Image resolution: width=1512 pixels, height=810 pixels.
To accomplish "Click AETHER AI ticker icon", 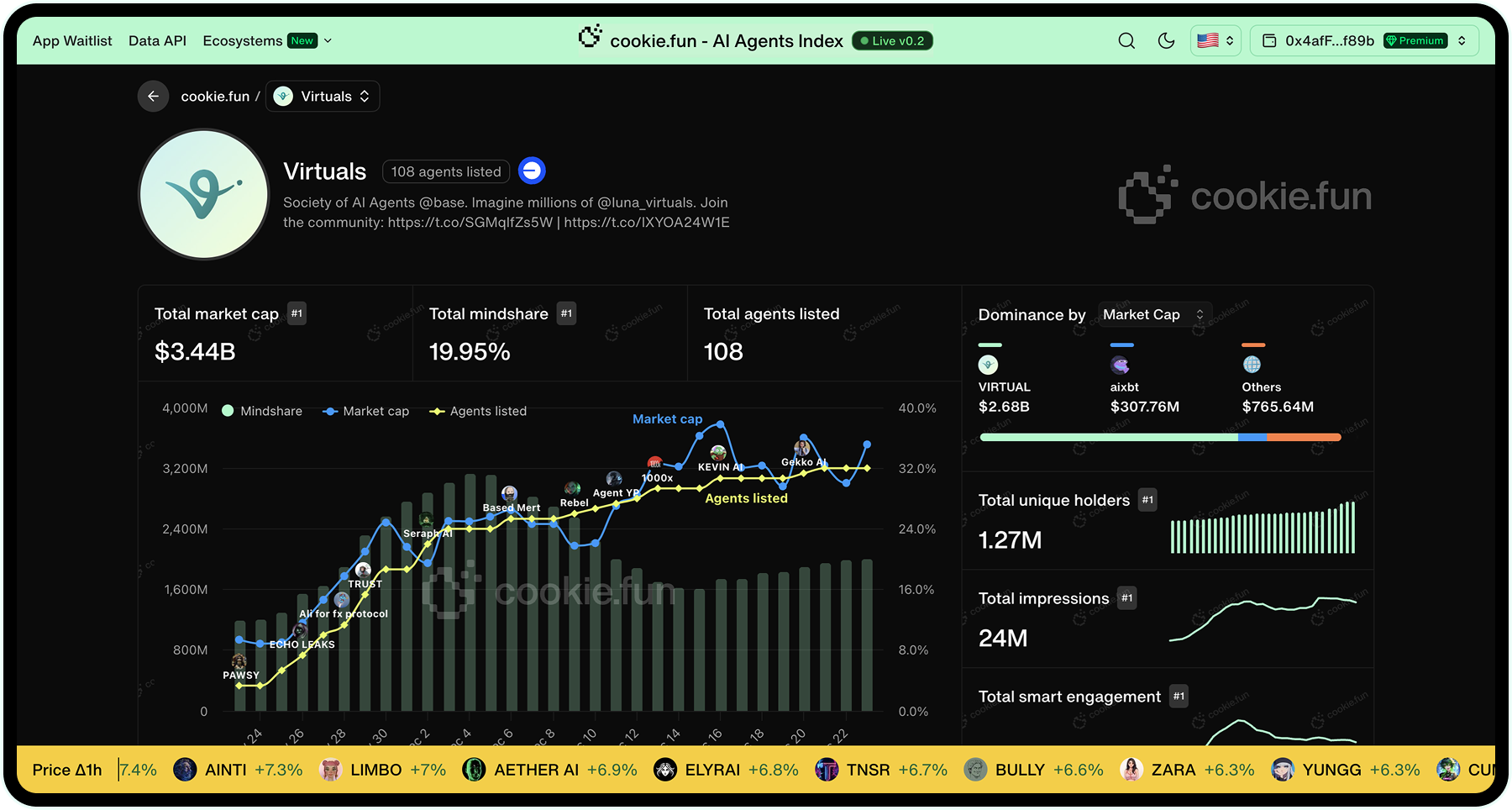I will click(x=474, y=770).
